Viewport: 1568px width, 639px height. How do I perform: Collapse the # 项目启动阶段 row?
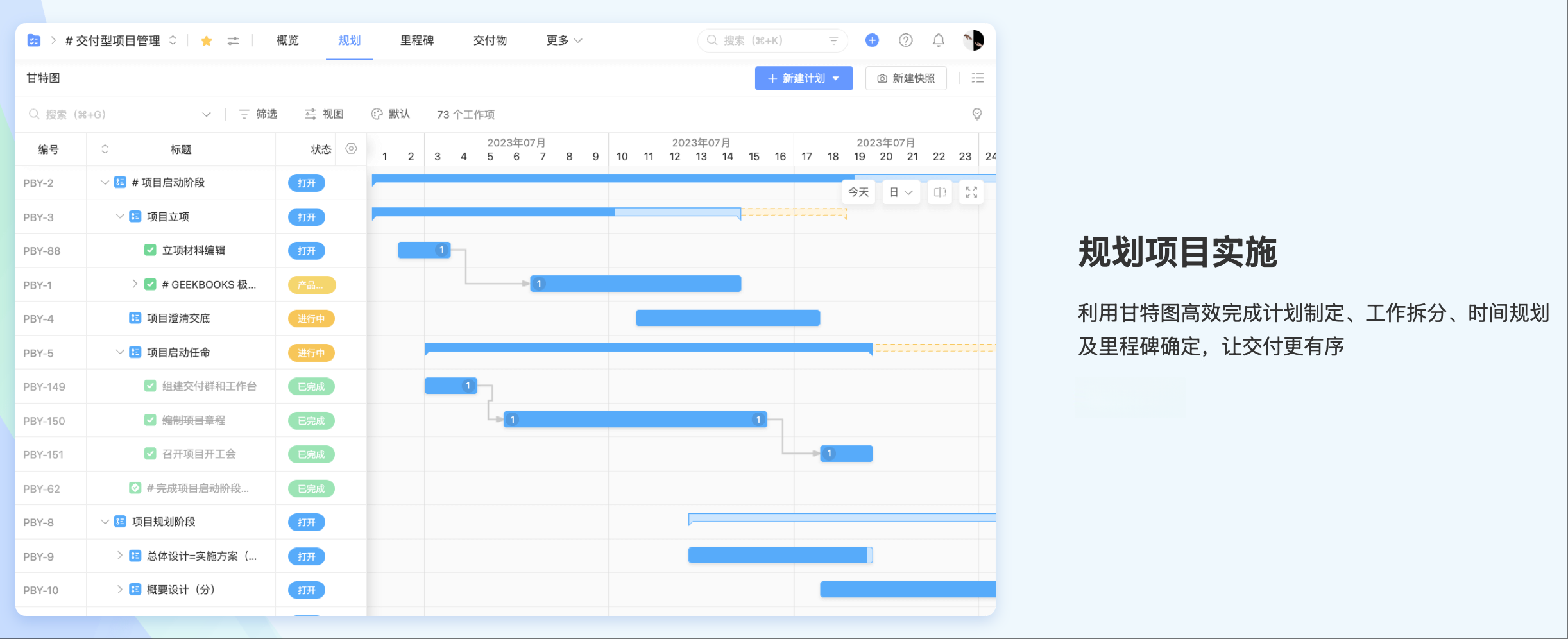[105, 183]
